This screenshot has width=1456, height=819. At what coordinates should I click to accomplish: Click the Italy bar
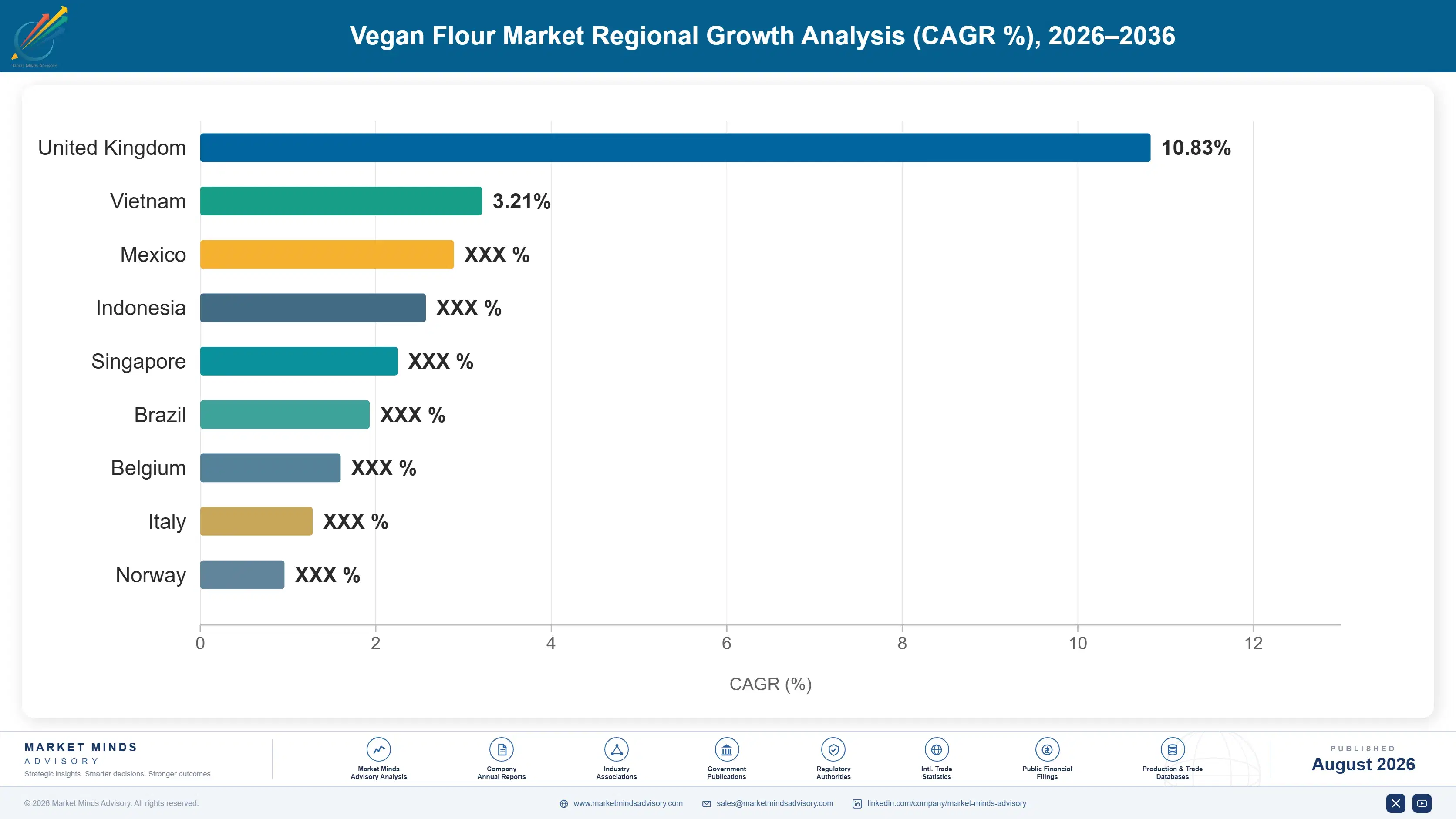click(256, 521)
